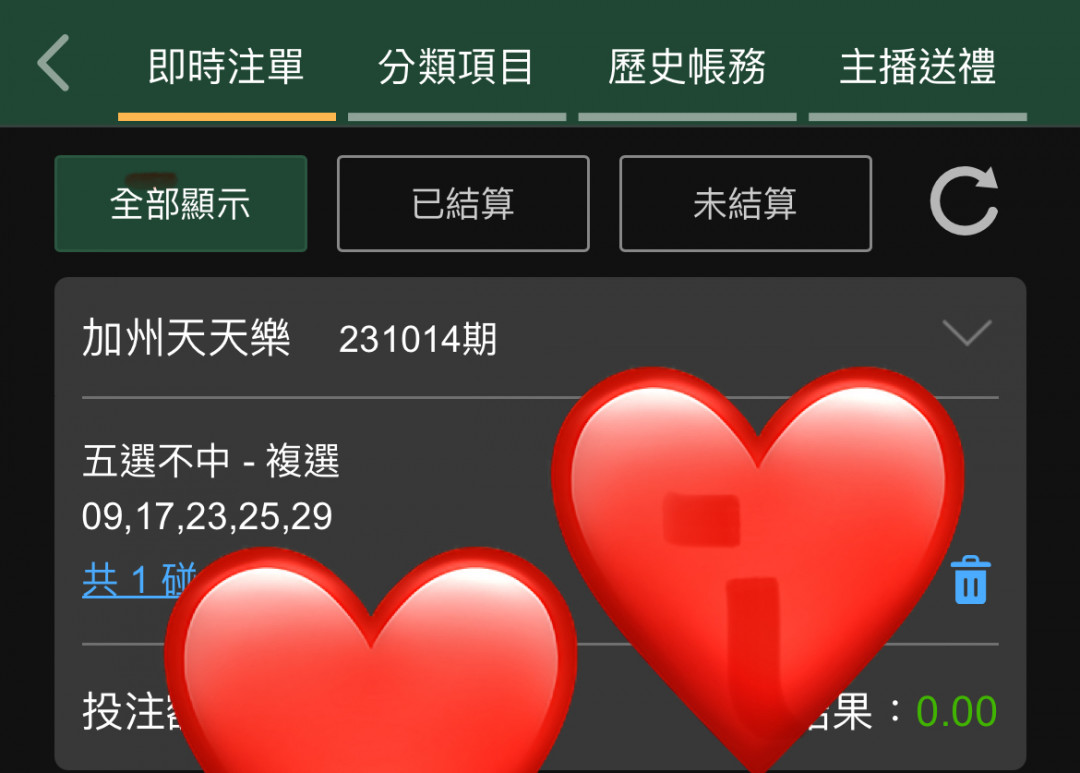Collapse the 加州天天樂 card with chevron
Screen dimensions: 1080x773
[x=967, y=333]
